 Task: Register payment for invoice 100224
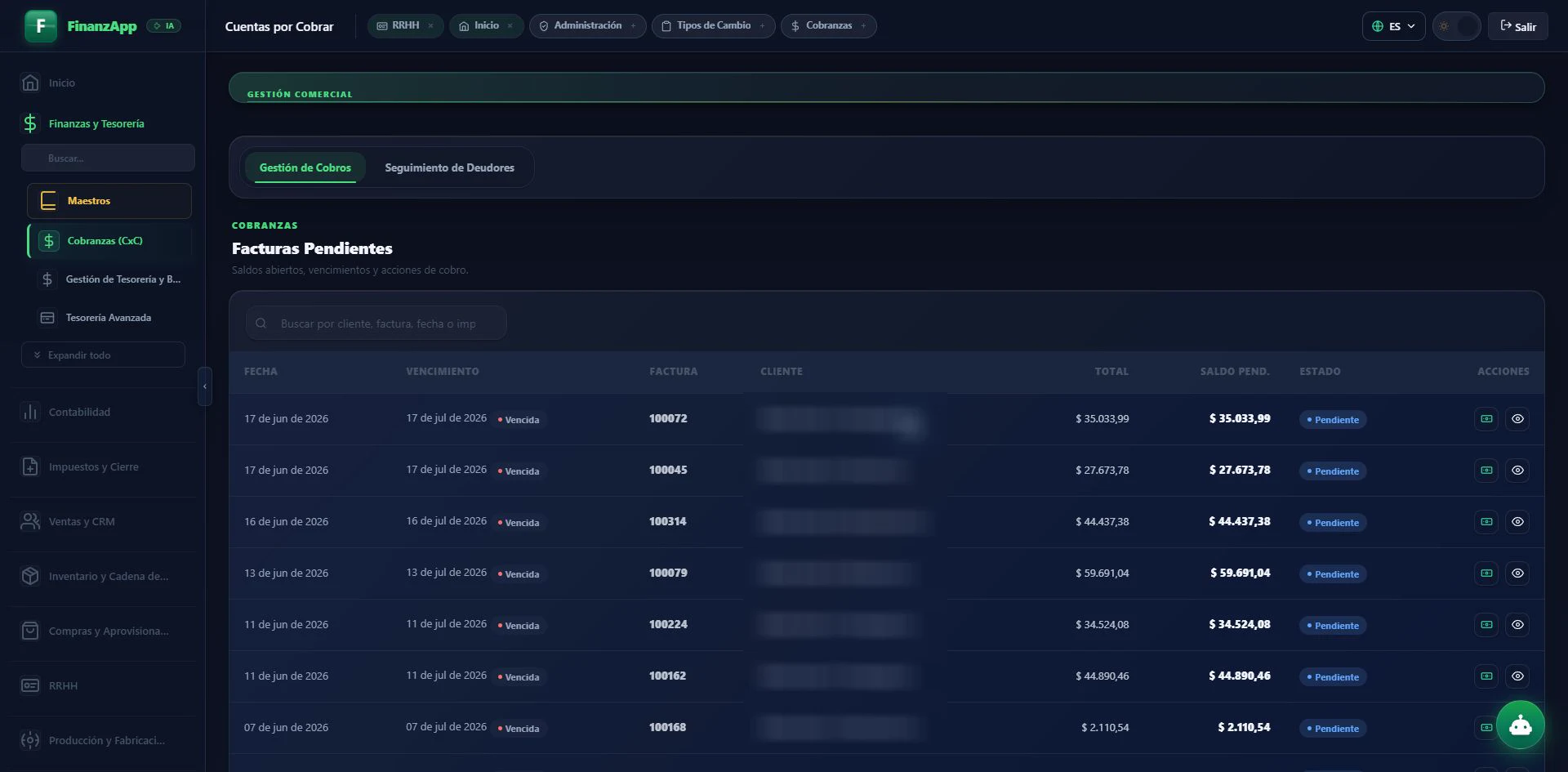tap(1486, 625)
